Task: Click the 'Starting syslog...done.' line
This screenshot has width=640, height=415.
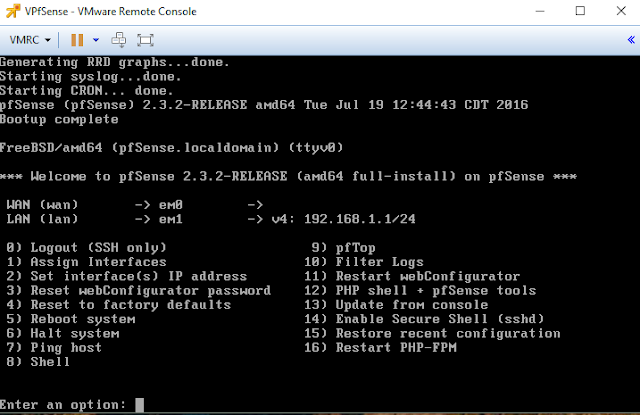Action: pyautogui.click(x=91, y=77)
